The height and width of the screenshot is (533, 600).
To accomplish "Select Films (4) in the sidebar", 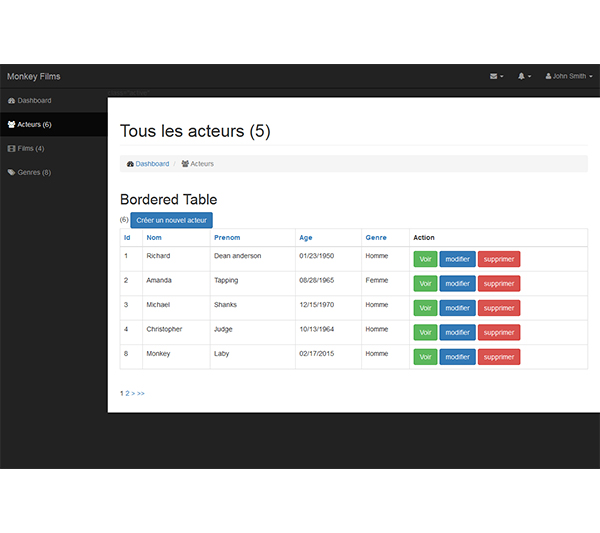I will (x=30, y=148).
